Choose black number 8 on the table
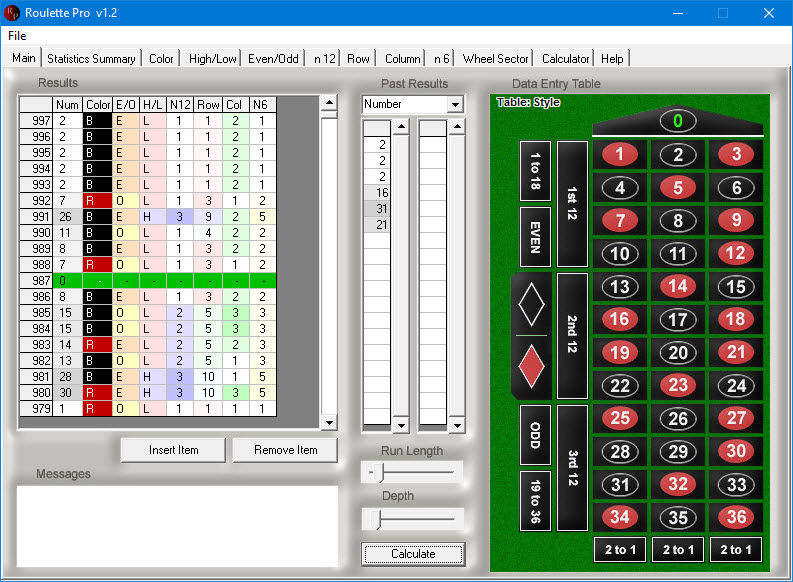 pos(678,220)
